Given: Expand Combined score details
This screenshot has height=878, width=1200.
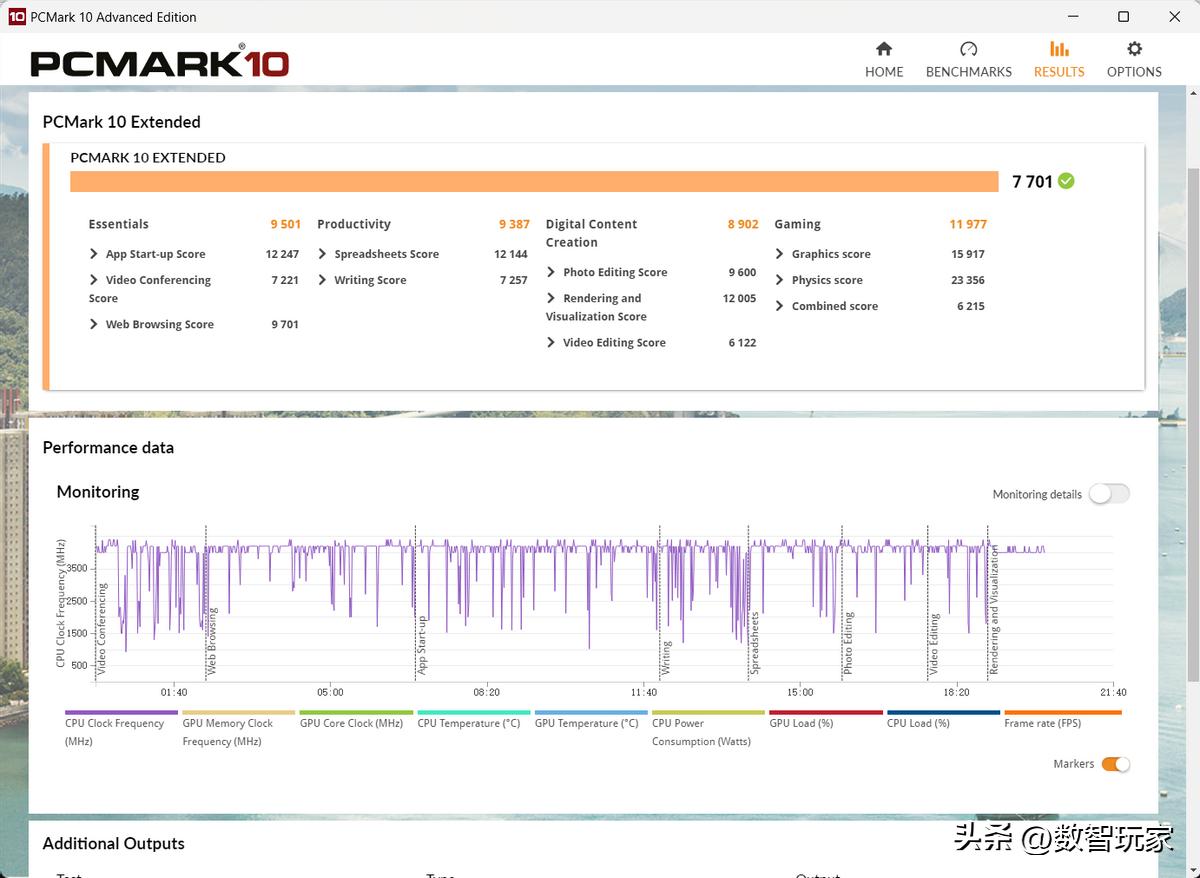Looking at the screenshot, I should [x=780, y=306].
